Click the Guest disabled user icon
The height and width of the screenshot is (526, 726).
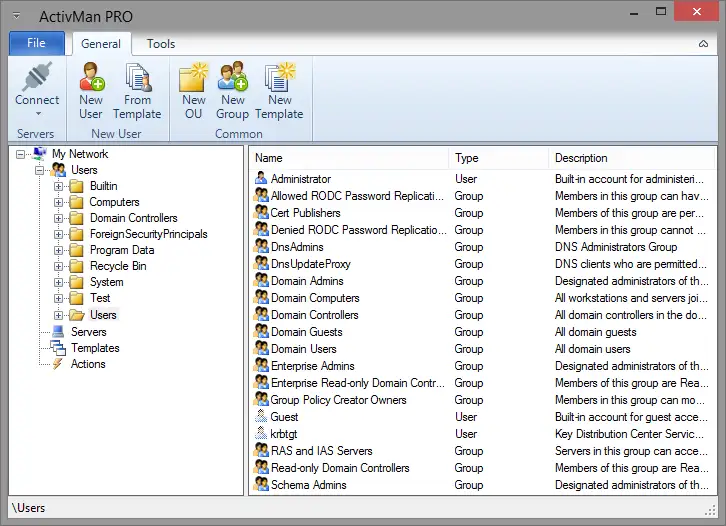[261, 416]
